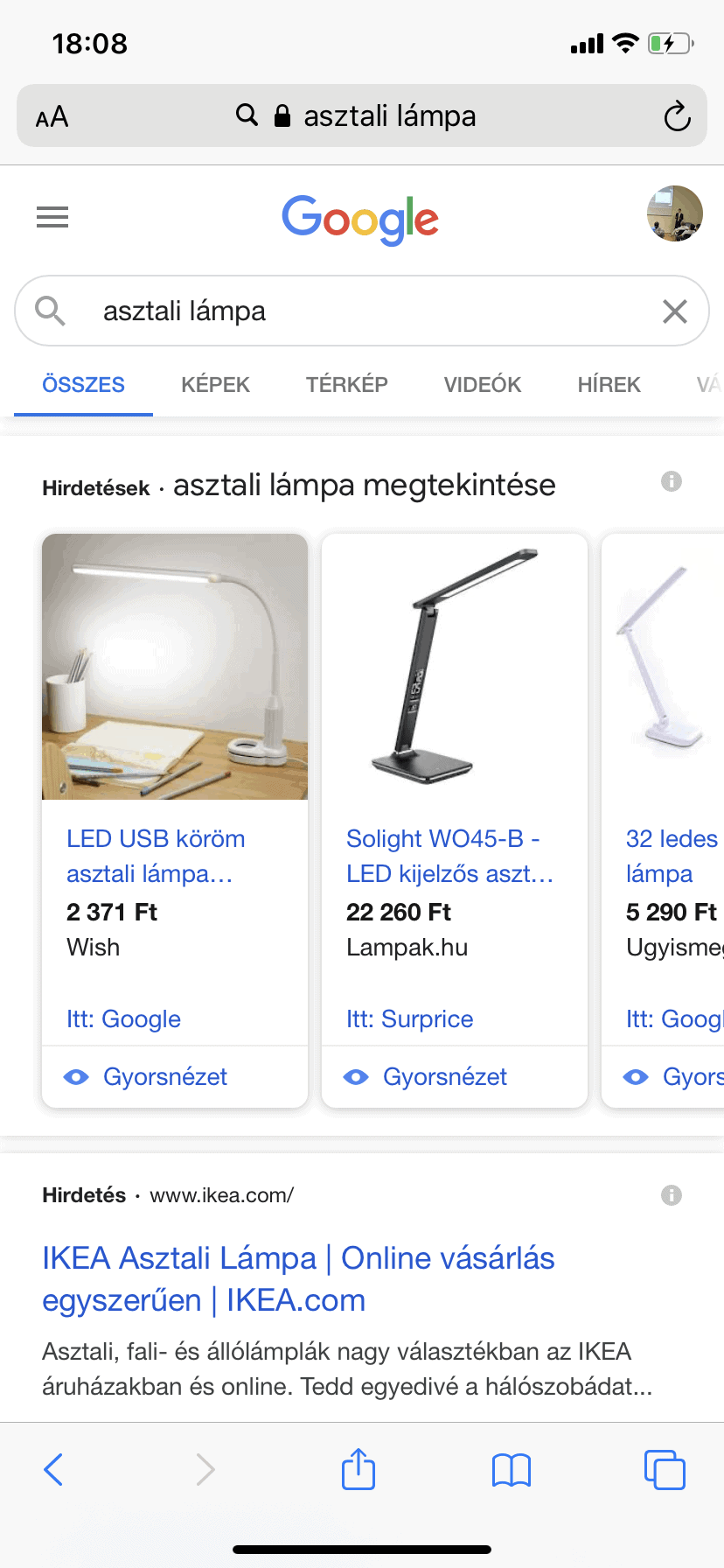Open Gyorsnézet for the Wish lamp
The width and height of the screenshot is (724, 1568).
coord(164,1077)
